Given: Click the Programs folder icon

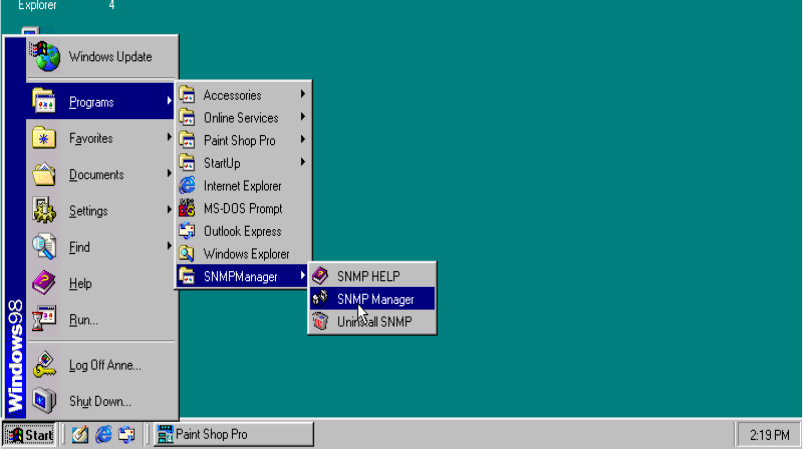Looking at the screenshot, I should [44, 101].
